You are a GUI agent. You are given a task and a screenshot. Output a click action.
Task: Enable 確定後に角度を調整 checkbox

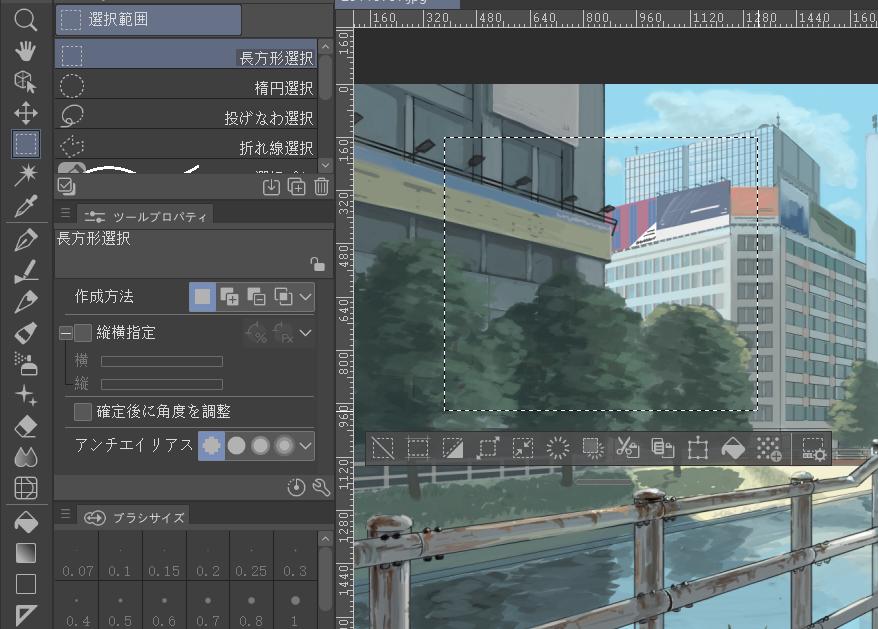[x=83, y=412]
